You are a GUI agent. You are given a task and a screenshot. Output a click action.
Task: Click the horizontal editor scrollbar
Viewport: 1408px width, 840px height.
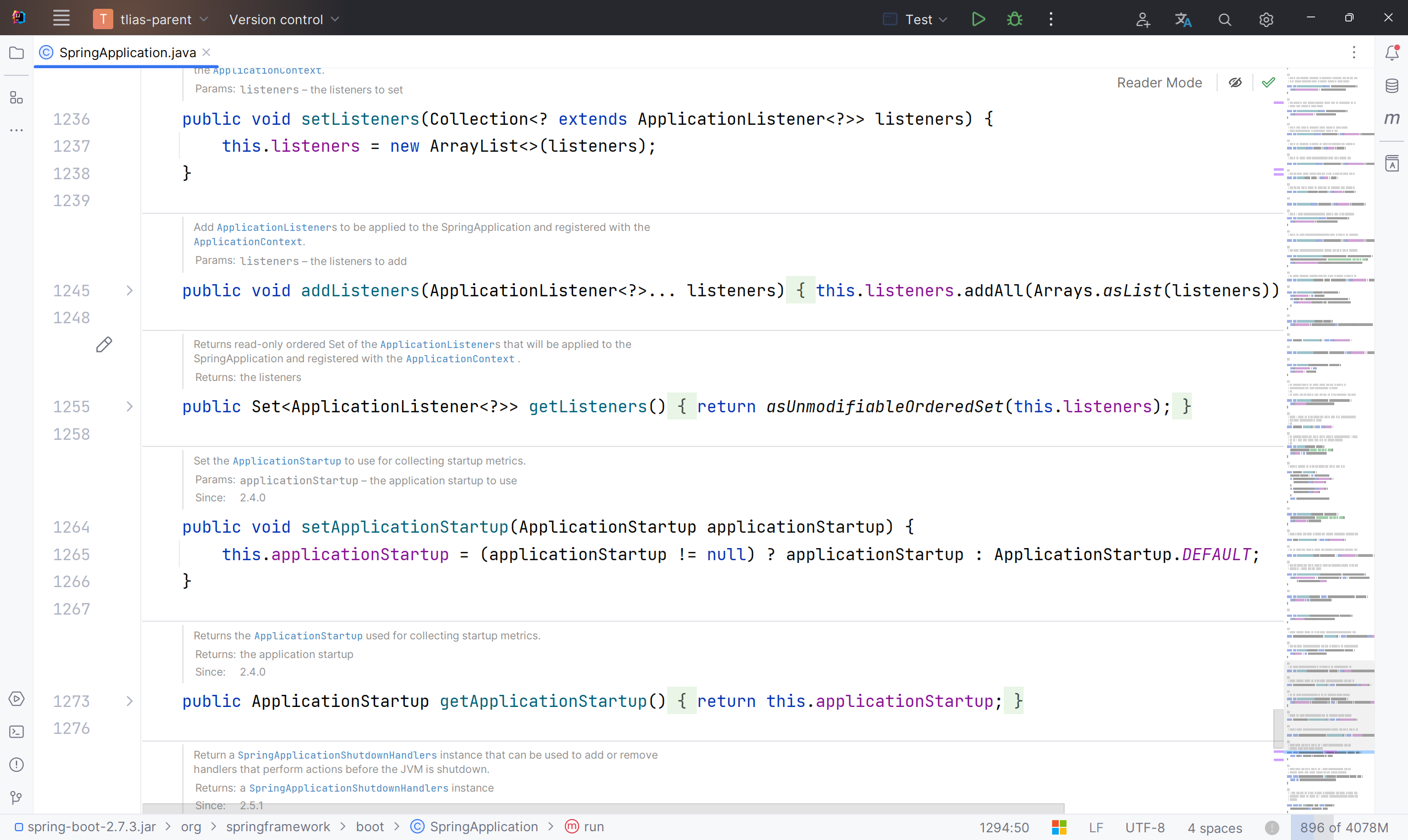(603, 808)
